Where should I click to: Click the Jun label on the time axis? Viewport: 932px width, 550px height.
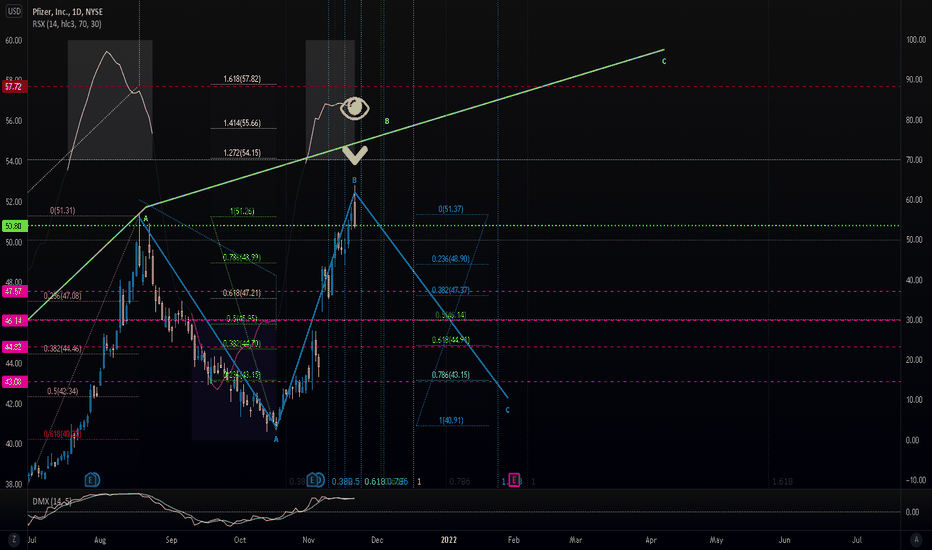coord(785,540)
